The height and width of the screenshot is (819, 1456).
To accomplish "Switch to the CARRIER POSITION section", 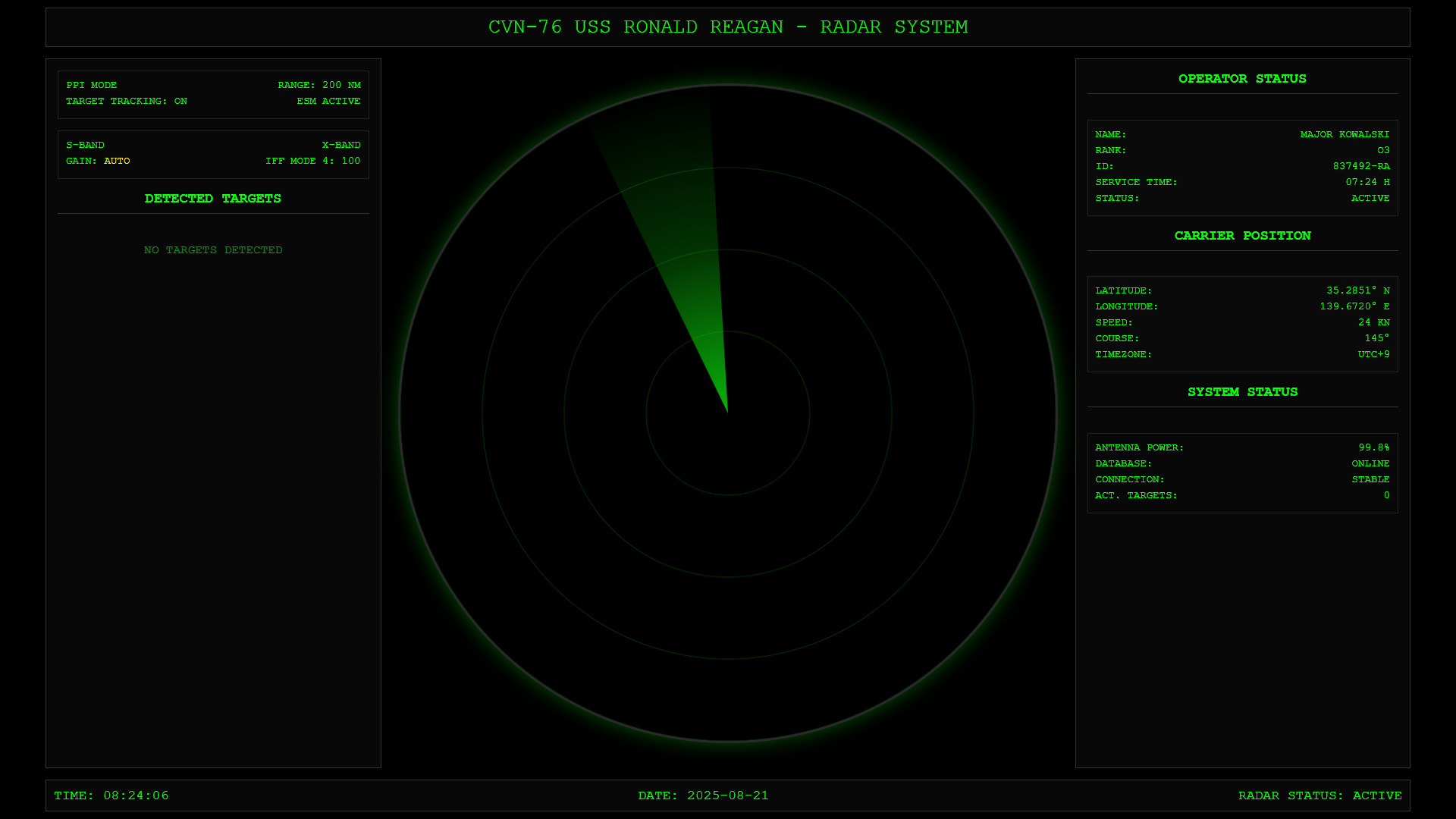I will pyautogui.click(x=1242, y=235).
